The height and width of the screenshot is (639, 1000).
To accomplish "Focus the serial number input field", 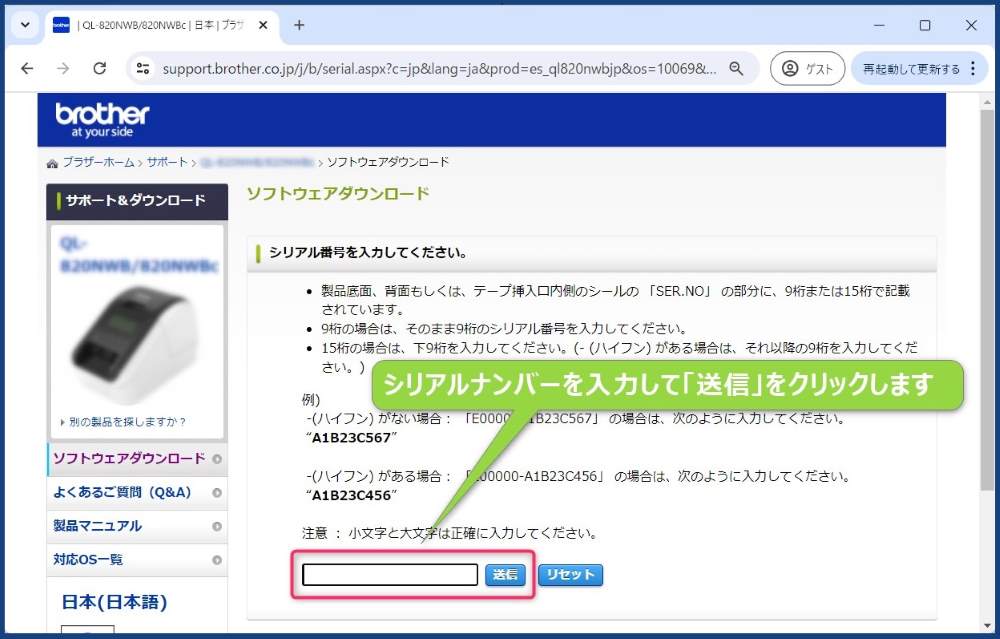I will point(390,575).
